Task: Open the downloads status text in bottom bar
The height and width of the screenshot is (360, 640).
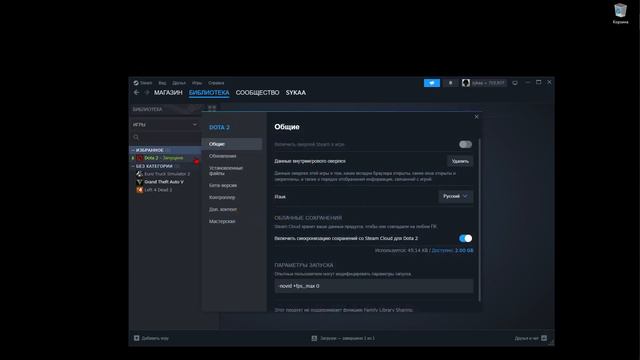Action: 347,338
